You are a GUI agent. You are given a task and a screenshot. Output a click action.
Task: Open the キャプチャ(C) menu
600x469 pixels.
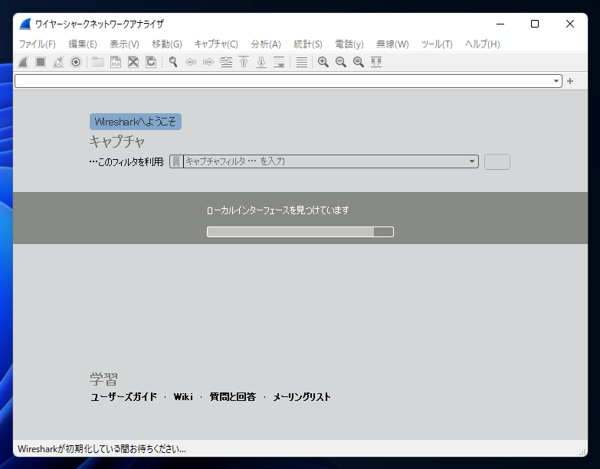(x=216, y=44)
